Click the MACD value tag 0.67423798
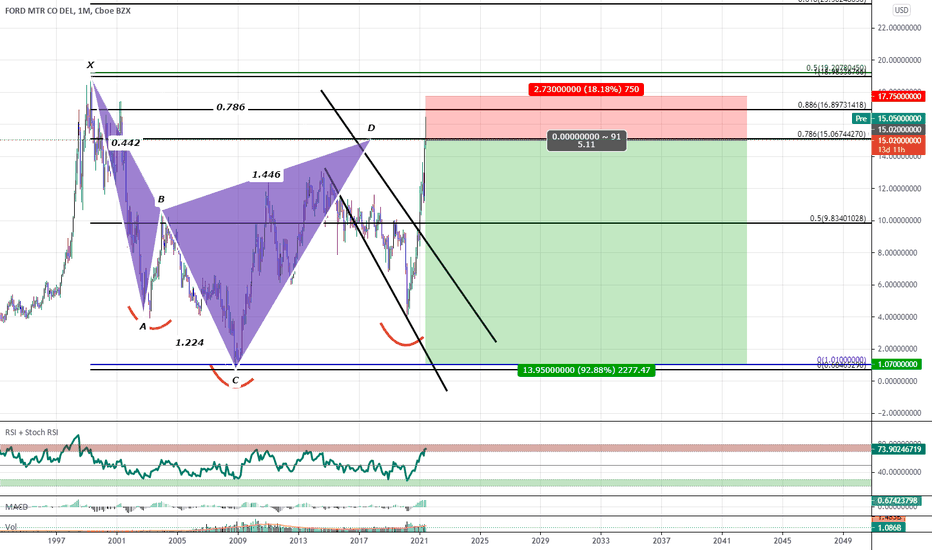932x550 pixels. 899,501
